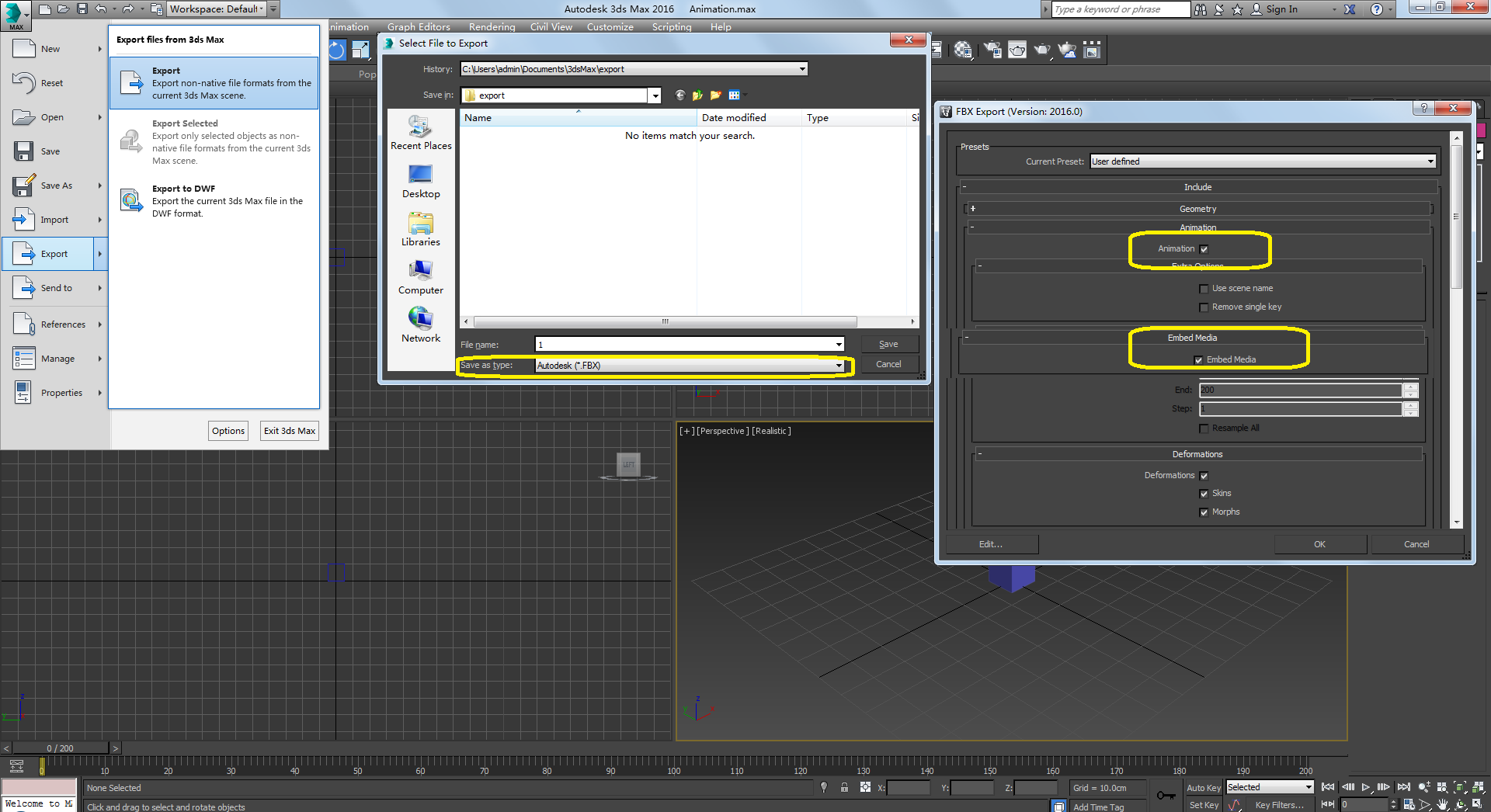Go to Libraries shortcut in export dialog
This screenshot has height=812, width=1491.
(421, 229)
